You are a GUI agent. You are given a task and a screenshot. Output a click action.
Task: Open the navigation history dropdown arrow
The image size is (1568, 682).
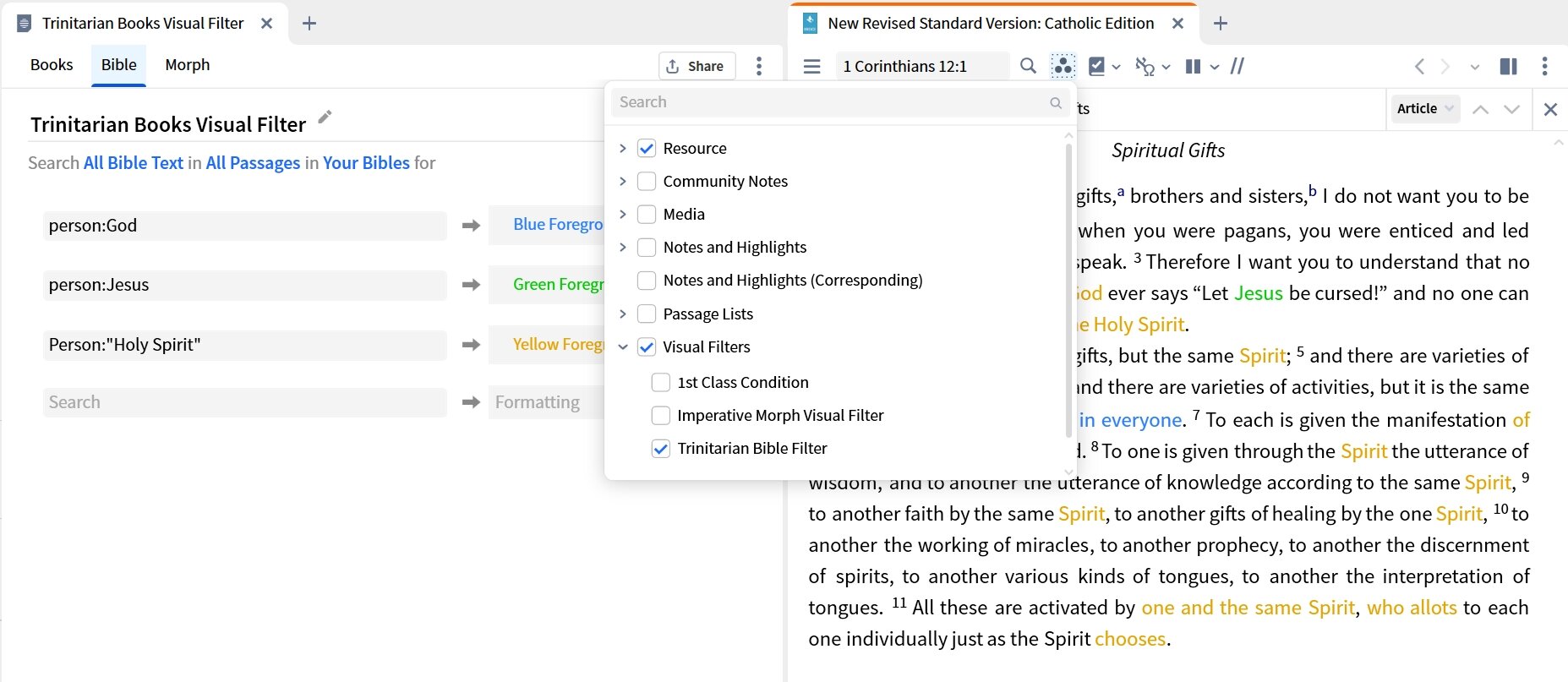click(x=1475, y=67)
